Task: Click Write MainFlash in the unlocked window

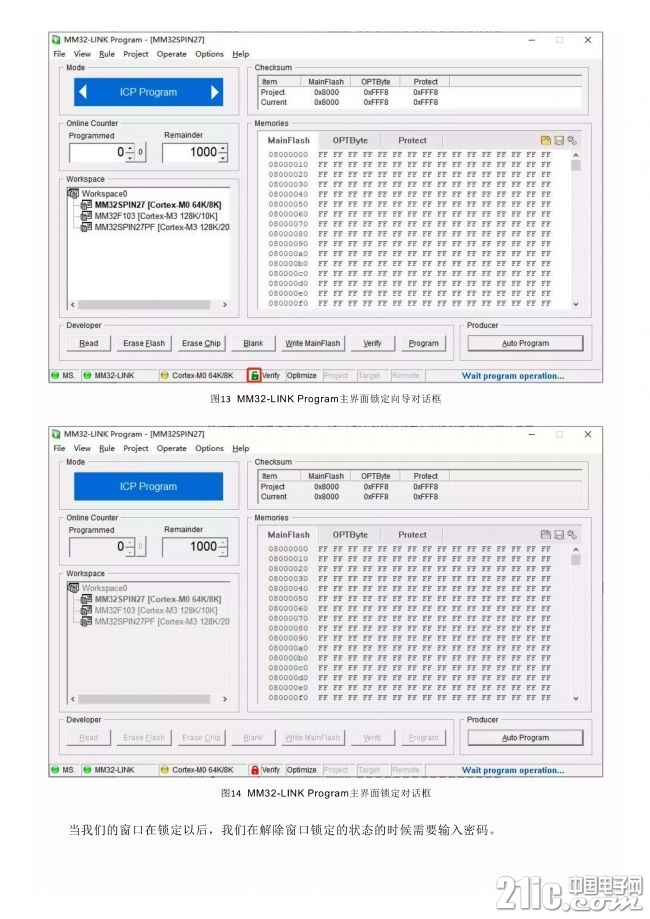Action: 312,343
